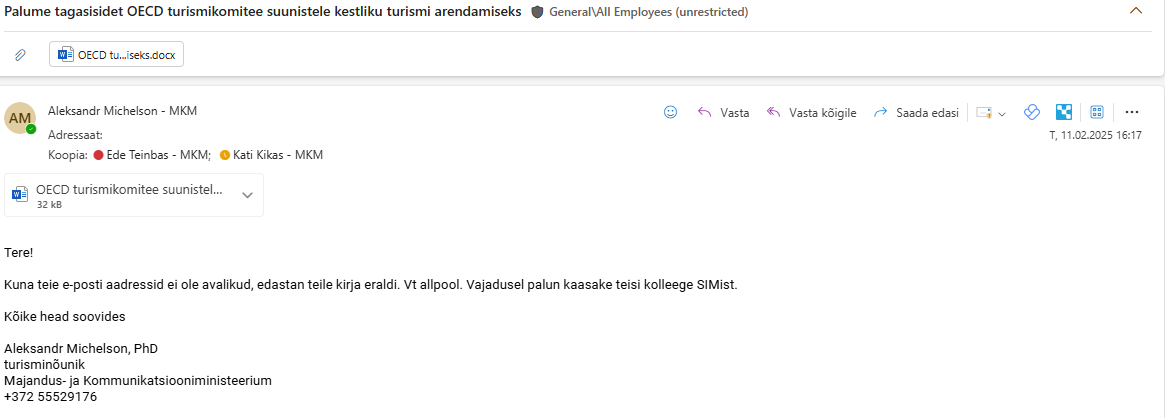Click the shield sensitivity label icon
The image size is (1165, 418).
538,12
